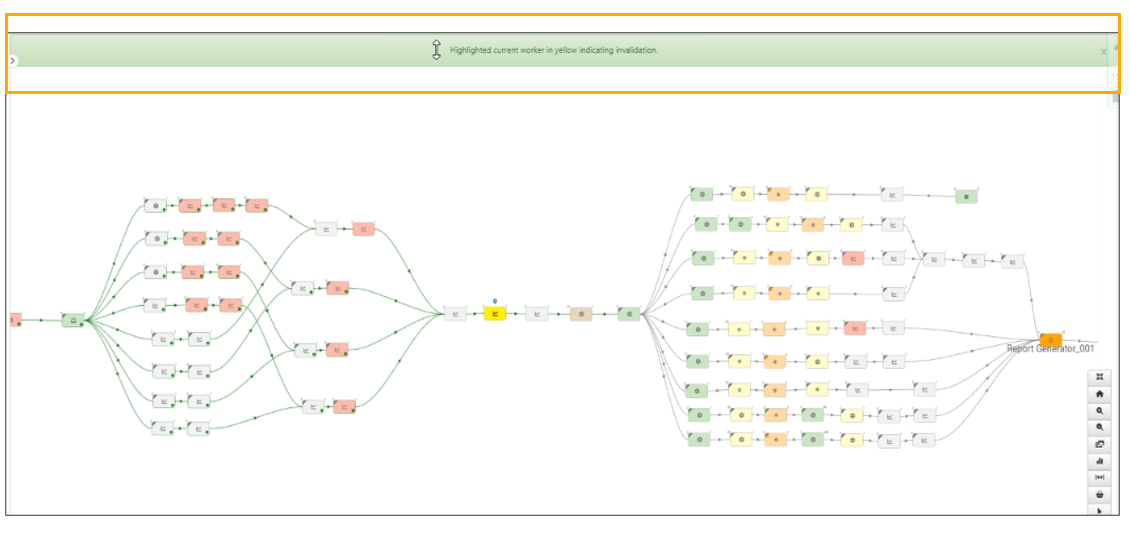Expand the left side panel chevron

[x=13, y=61]
